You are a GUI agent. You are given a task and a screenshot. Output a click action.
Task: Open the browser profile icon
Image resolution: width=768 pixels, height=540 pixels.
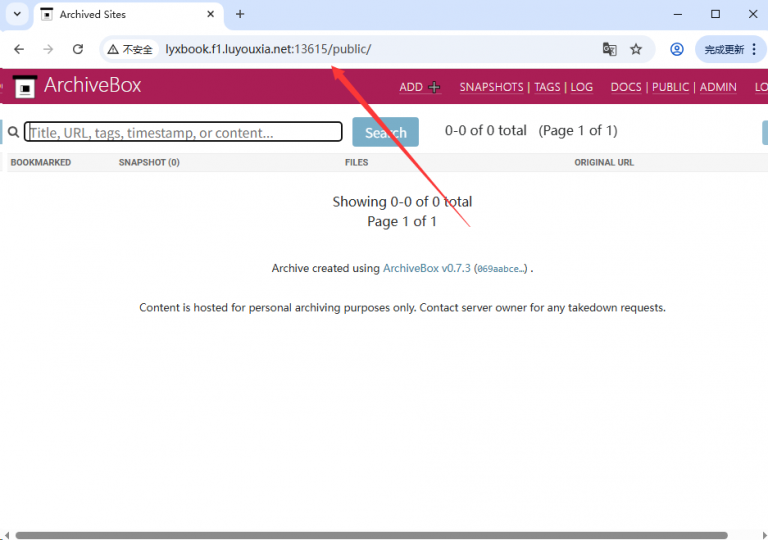(x=677, y=49)
